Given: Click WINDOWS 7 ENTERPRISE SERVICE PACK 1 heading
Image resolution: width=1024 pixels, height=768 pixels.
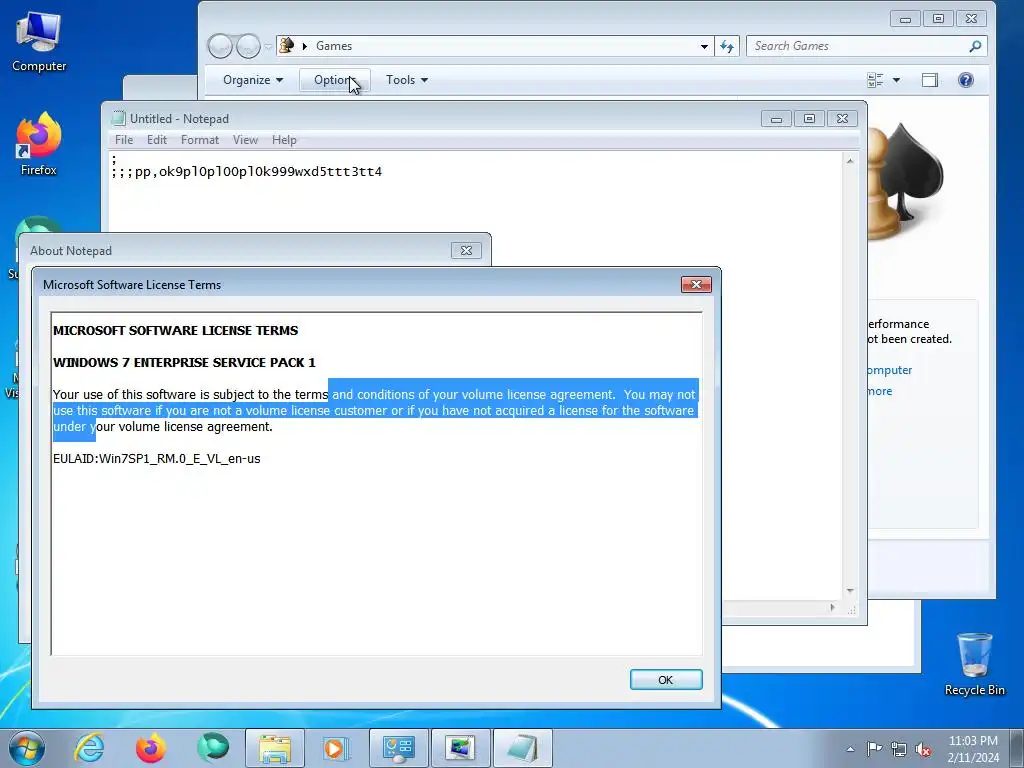Looking at the screenshot, I should point(184,362).
